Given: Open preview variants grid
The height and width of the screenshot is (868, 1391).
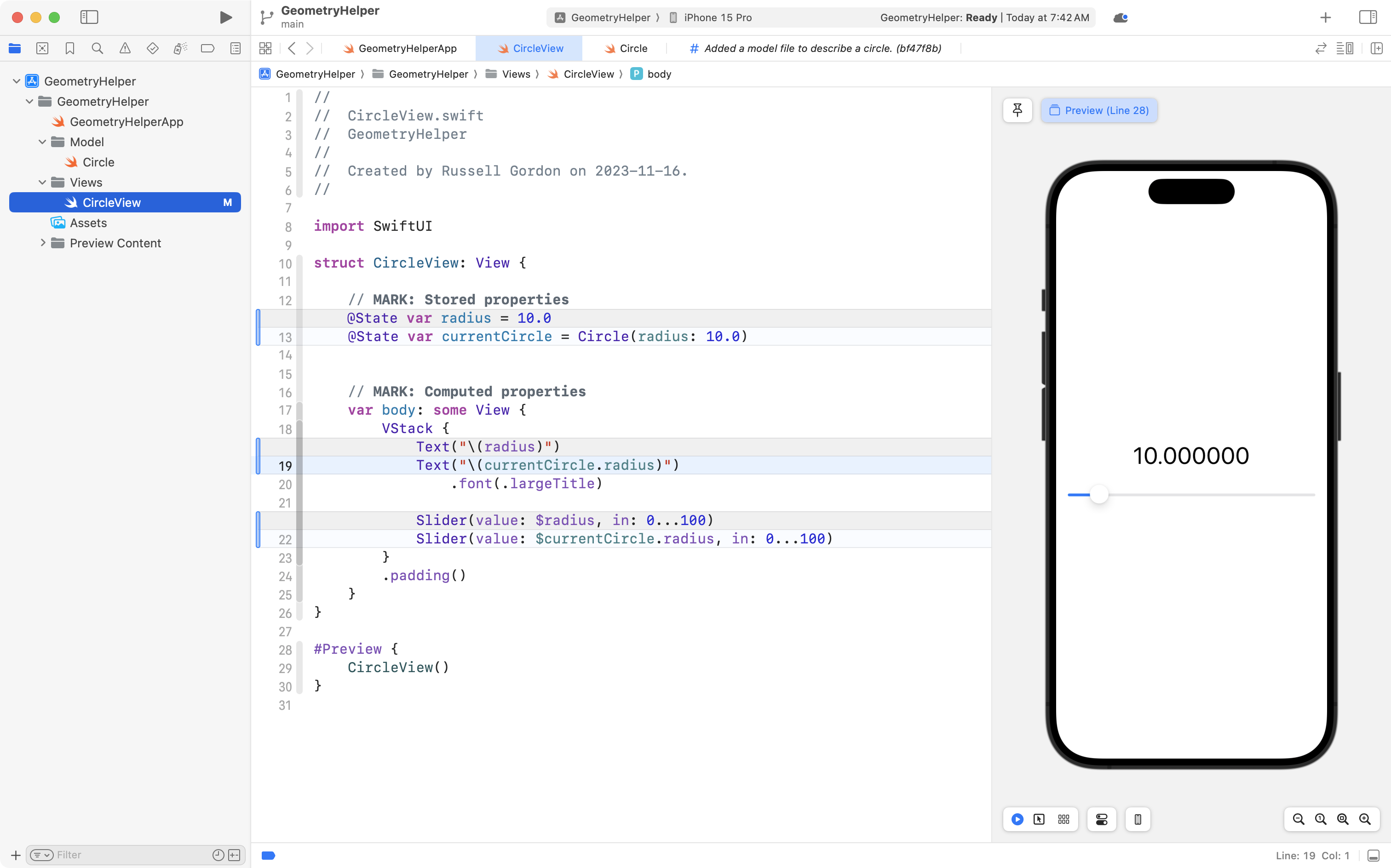Looking at the screenshot, I should (x=1063, y=819).
